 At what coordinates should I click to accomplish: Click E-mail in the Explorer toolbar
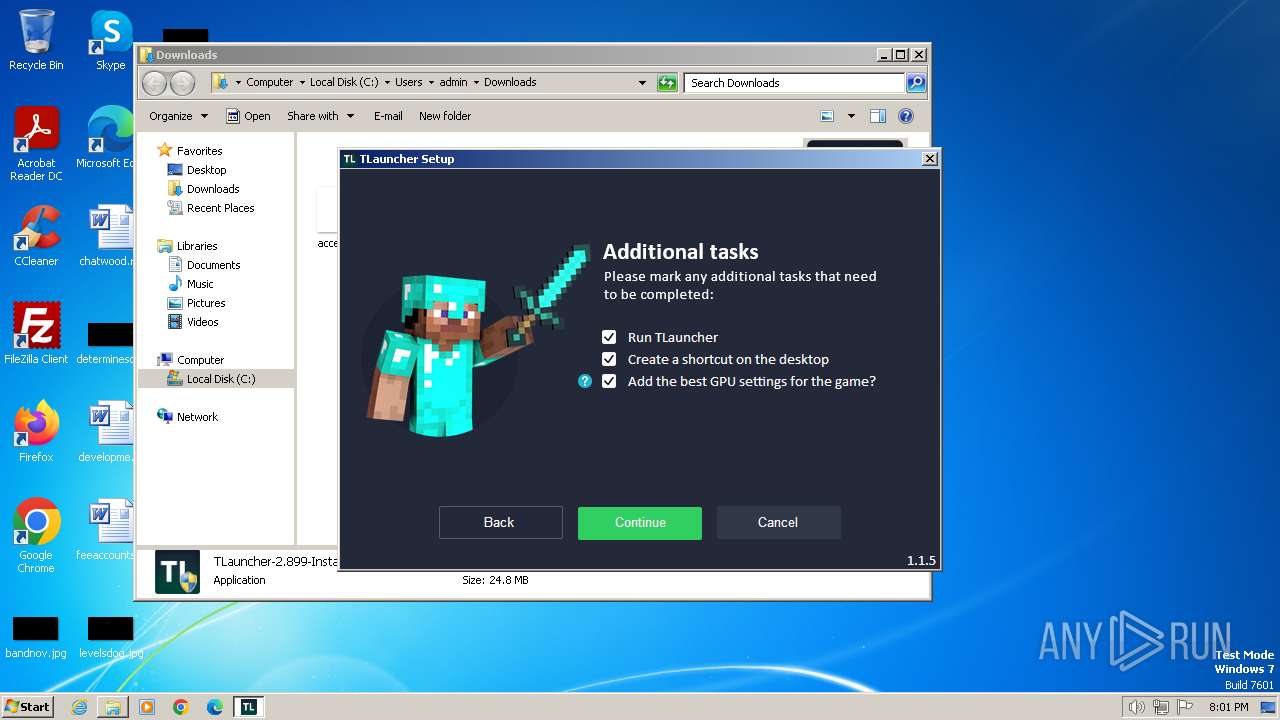click(x=388, y=116)
